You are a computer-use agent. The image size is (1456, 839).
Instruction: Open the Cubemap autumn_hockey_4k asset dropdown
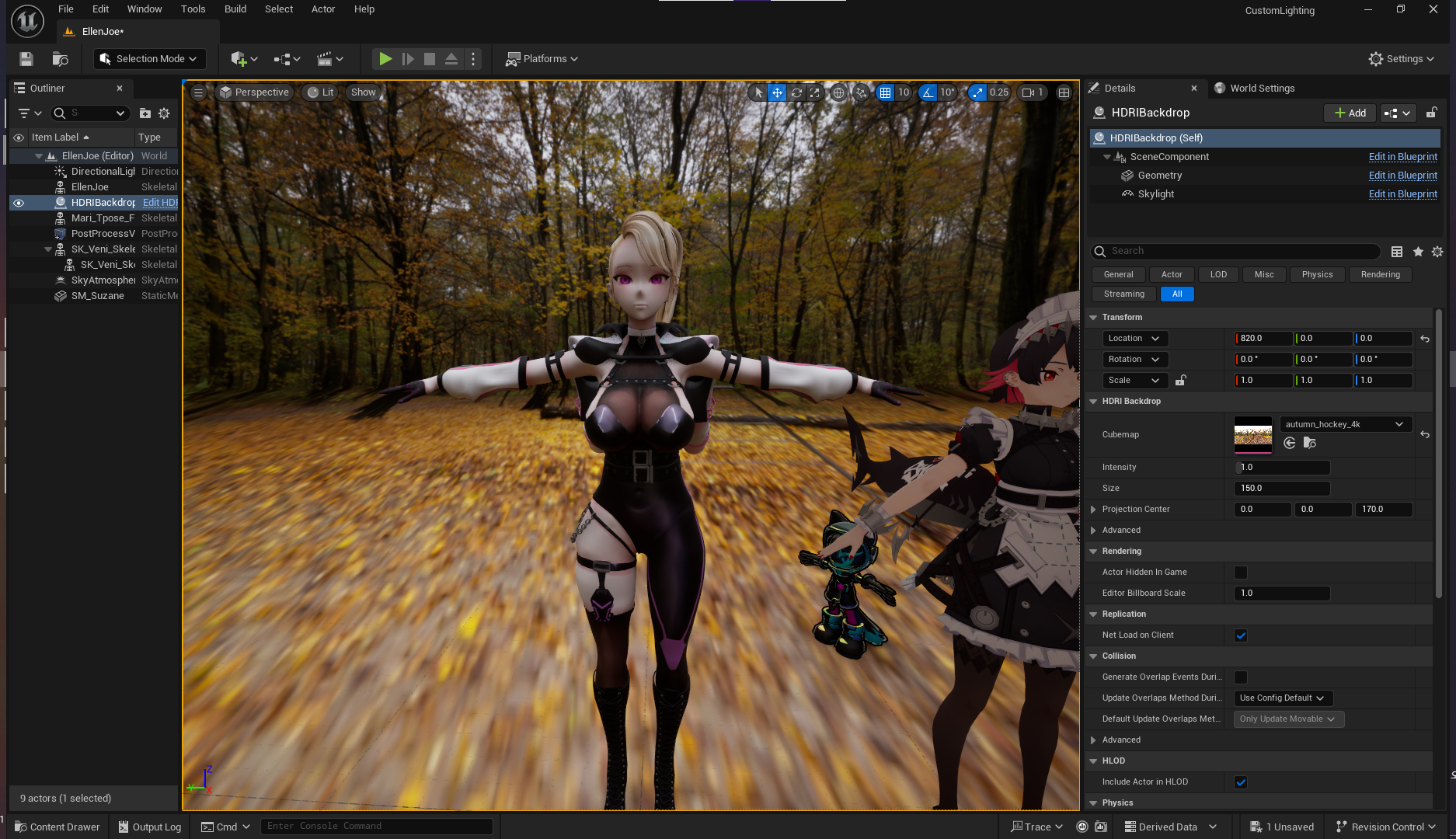pos(1345,424)
